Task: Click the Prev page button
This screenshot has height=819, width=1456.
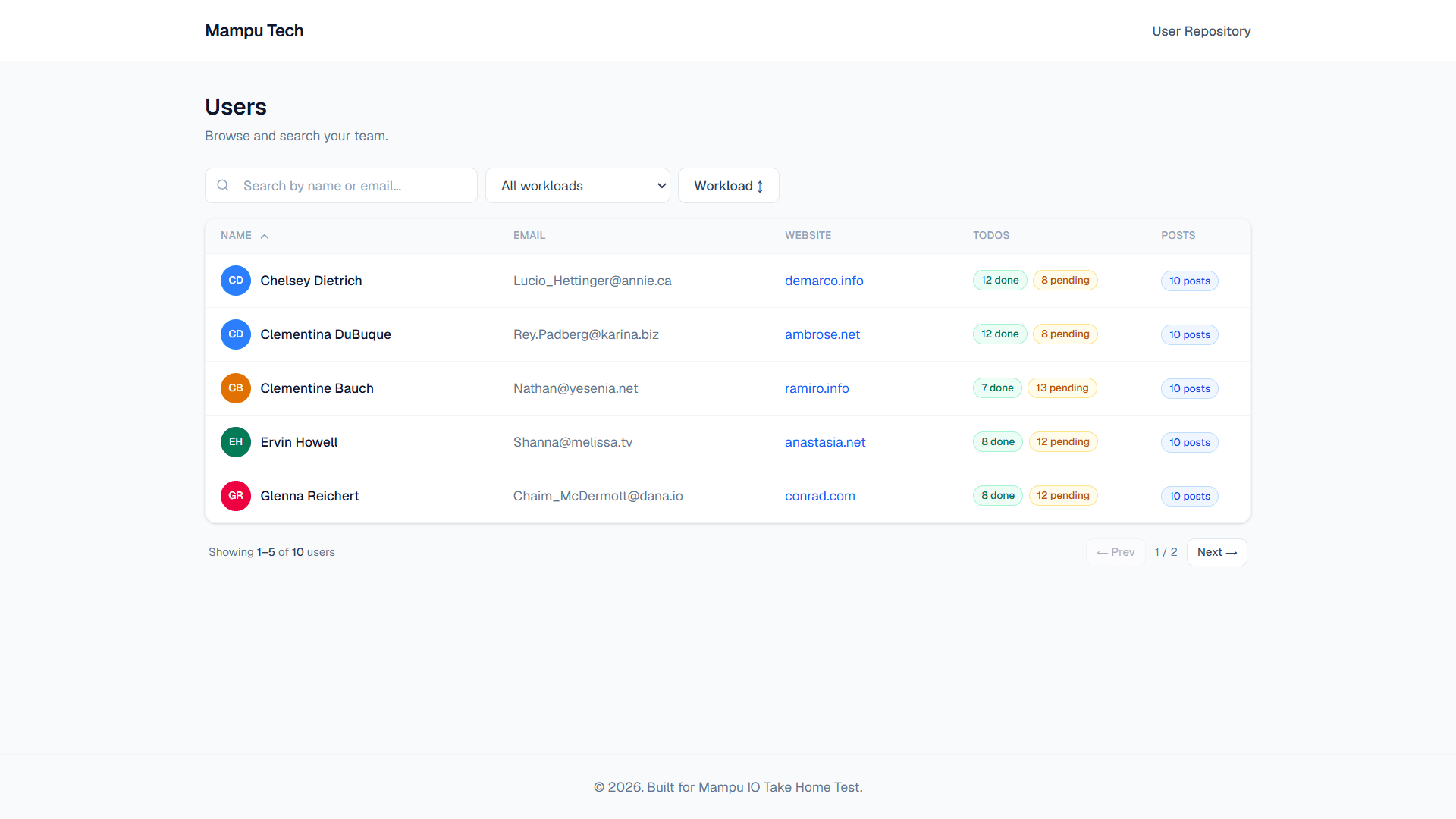Action: pyautogui.click(x=1116, y=552)
